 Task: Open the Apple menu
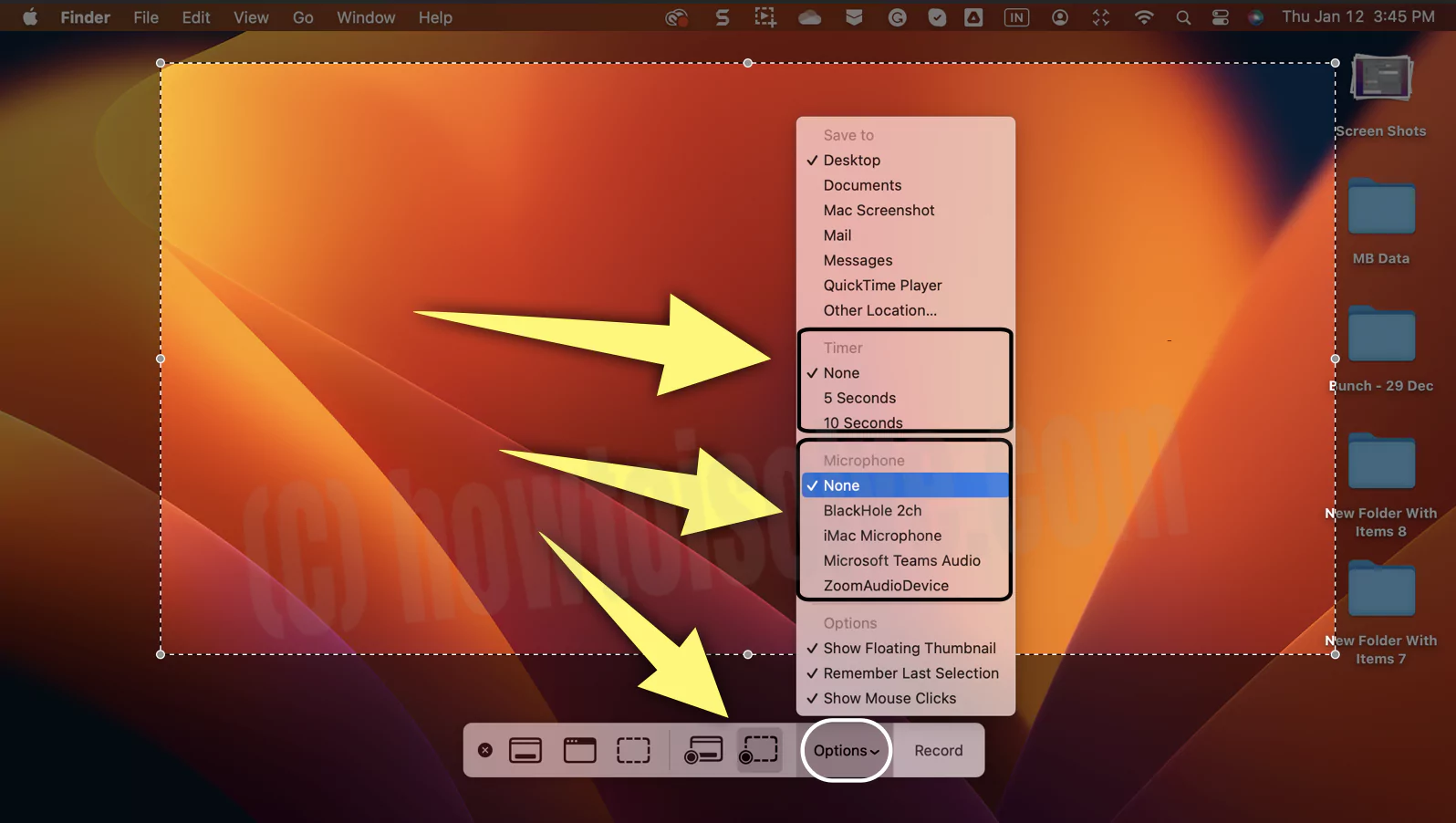(x=30, y=17)
